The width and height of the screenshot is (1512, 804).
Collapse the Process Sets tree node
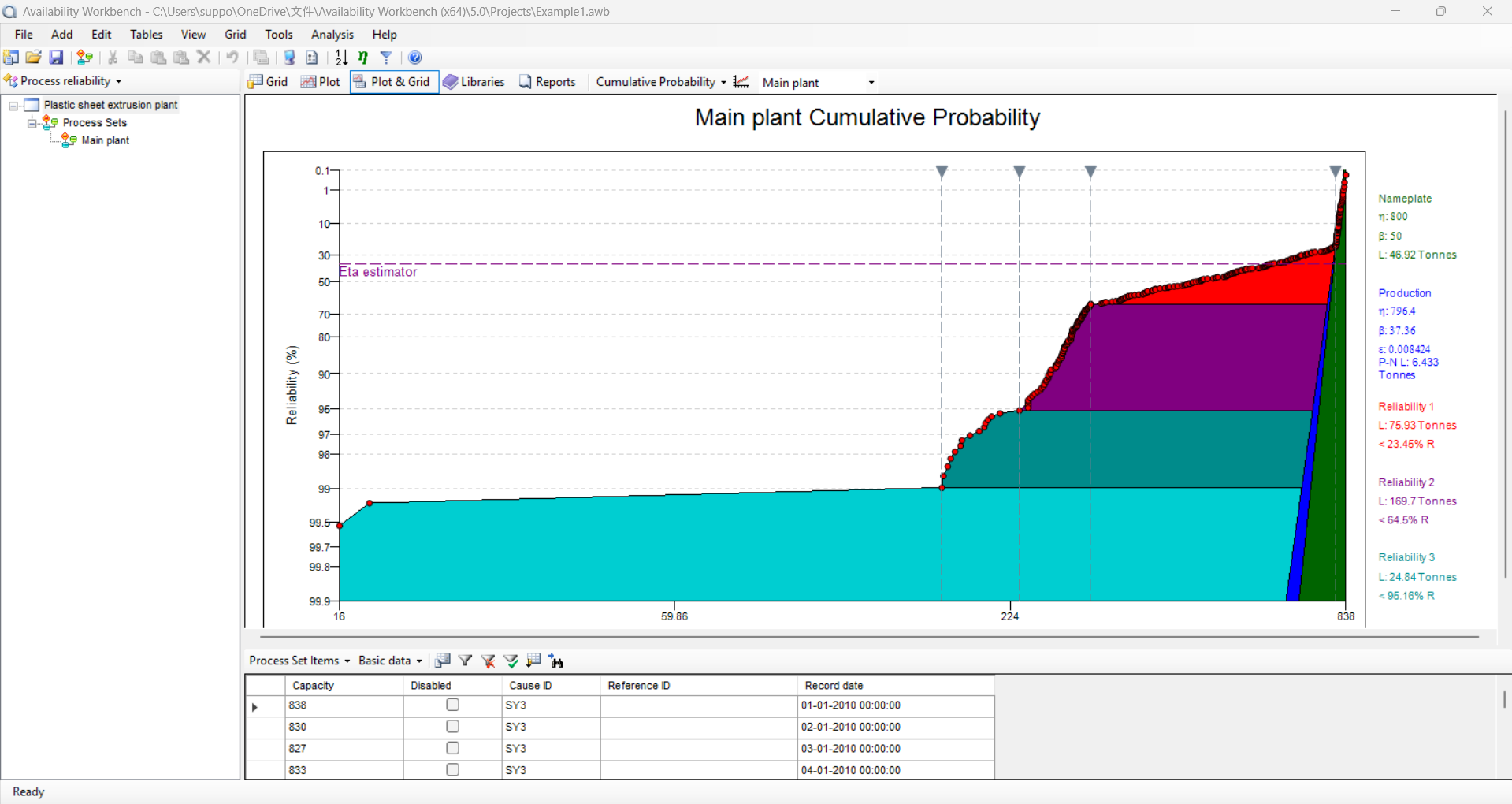click(32, 123)
